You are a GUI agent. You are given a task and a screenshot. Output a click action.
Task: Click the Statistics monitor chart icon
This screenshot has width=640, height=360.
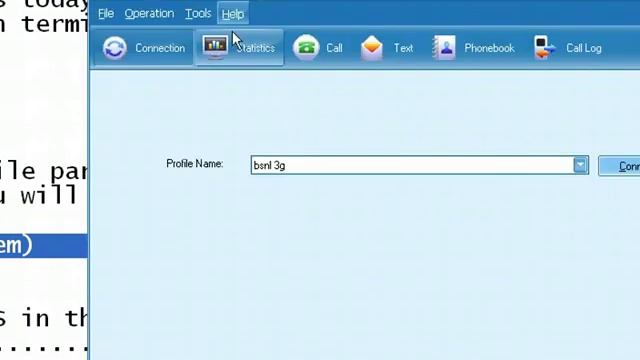click(x=215, y=47)
